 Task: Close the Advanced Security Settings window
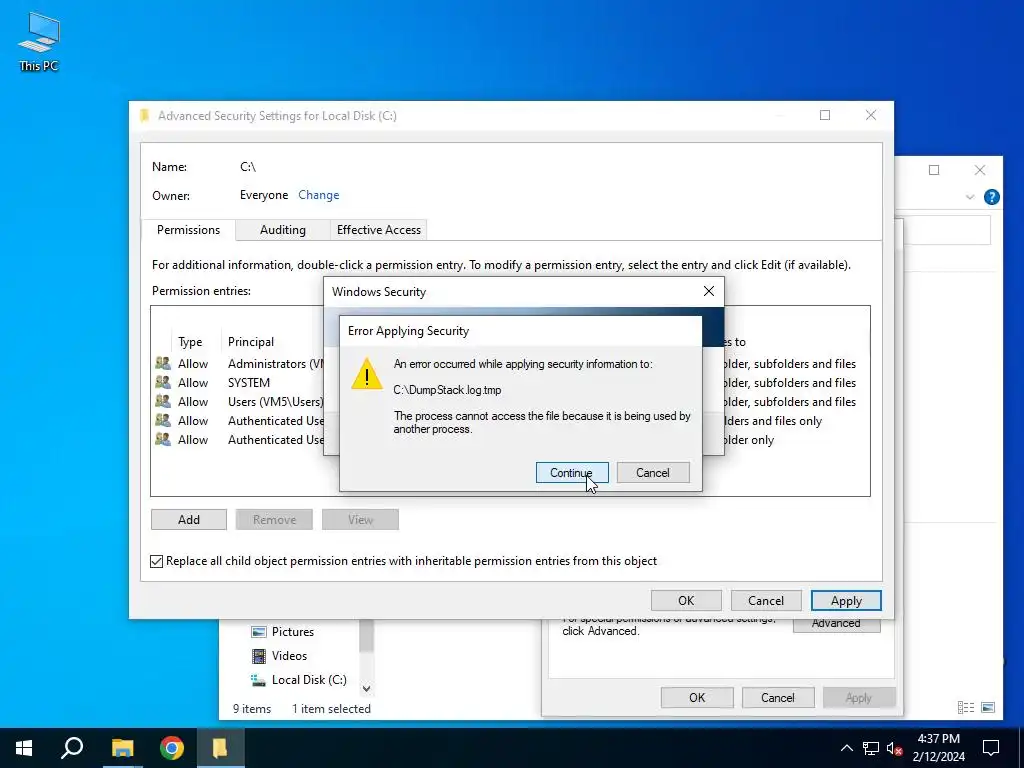pos(871,115)
